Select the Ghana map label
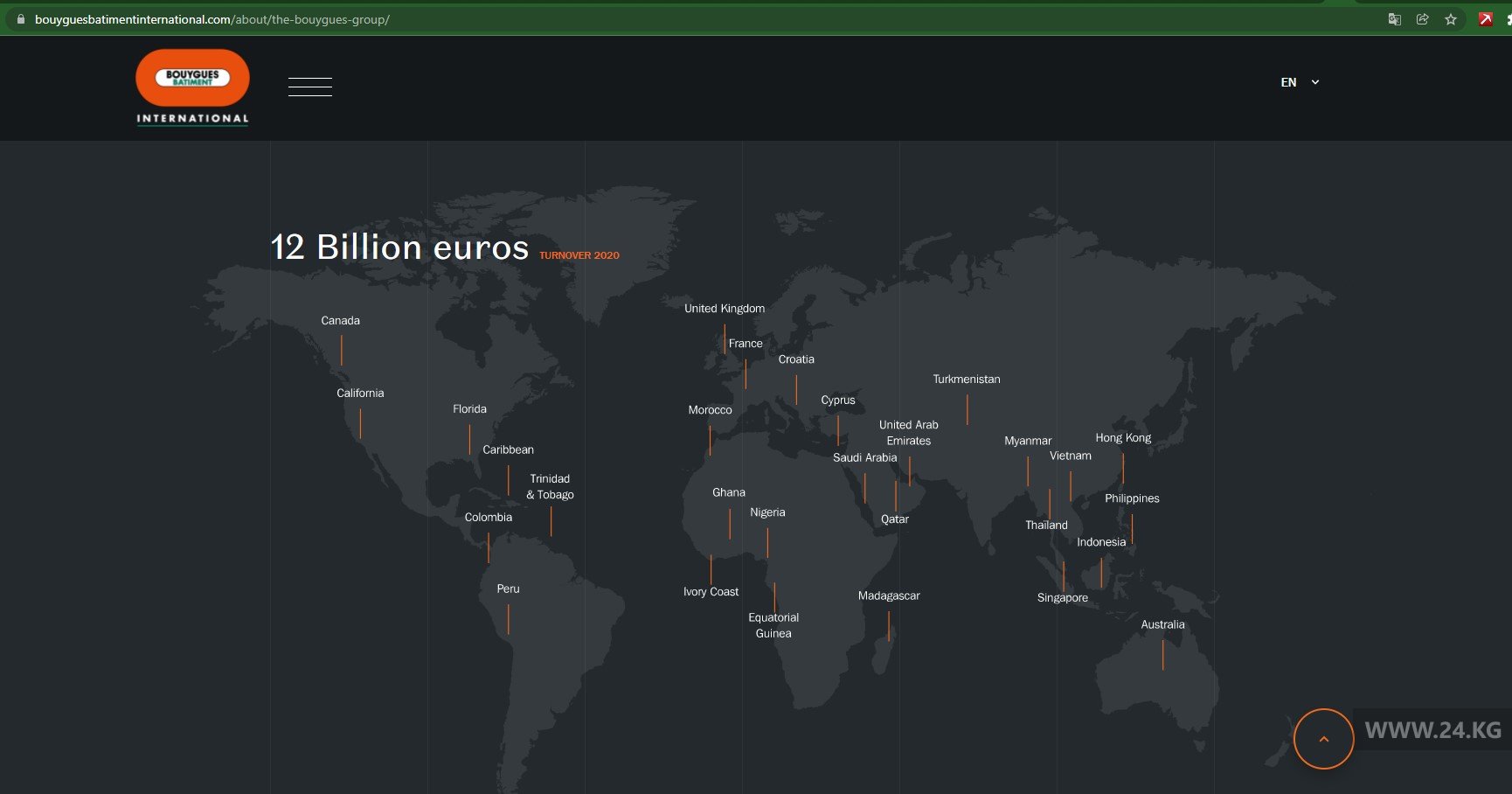This screenshot has width=1512, height=794. click(x=729, y=493)
